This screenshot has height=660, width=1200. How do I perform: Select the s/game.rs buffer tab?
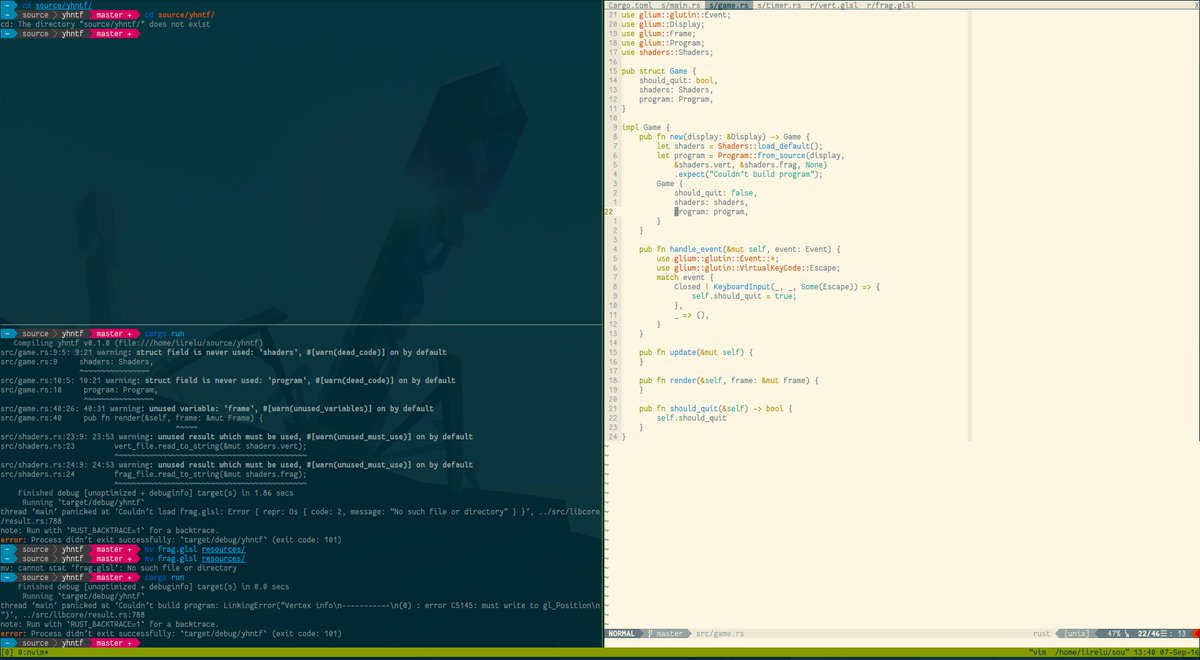tap(729, 6)
